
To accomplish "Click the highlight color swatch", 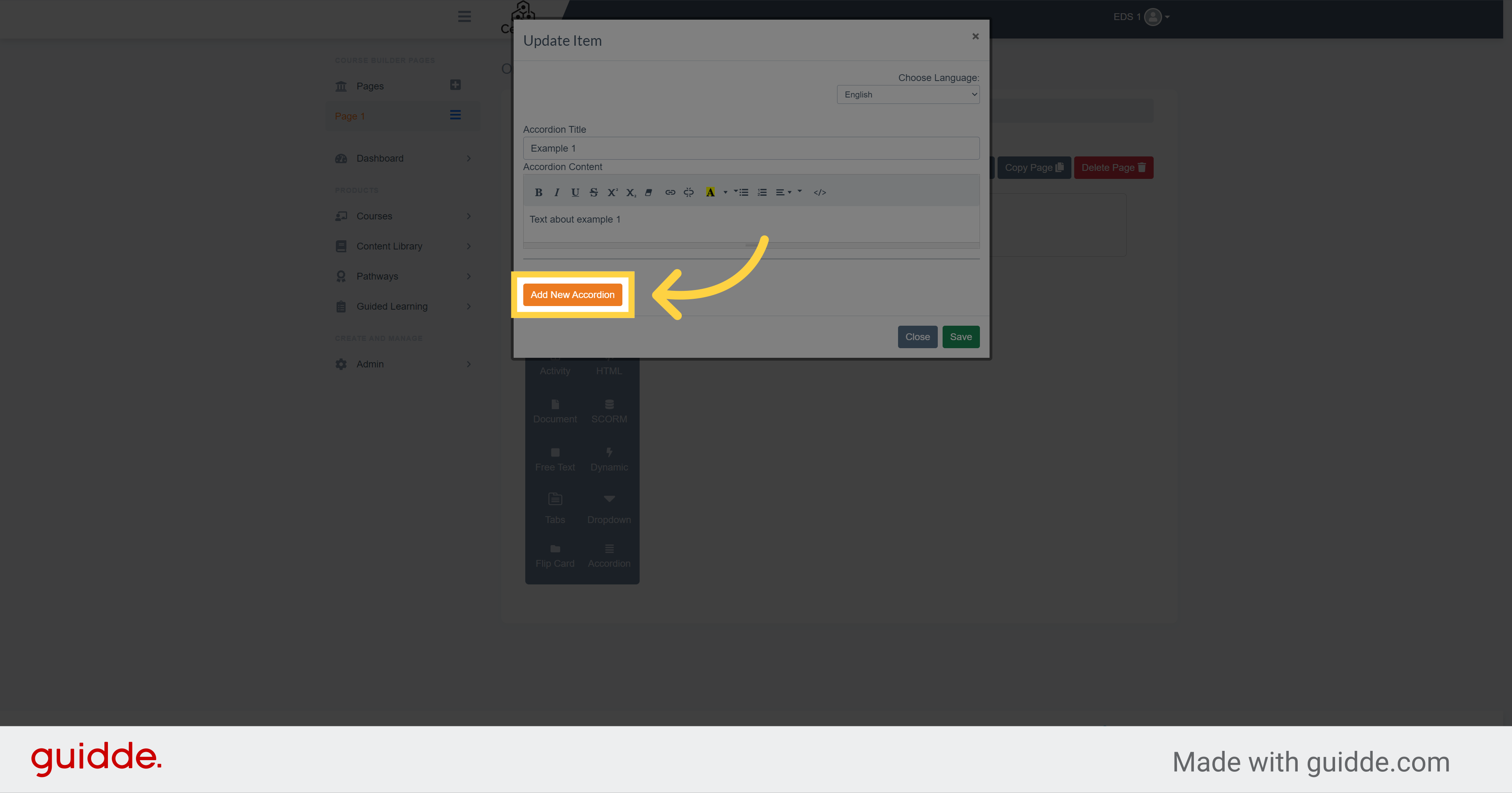I will tap(708, 192).
